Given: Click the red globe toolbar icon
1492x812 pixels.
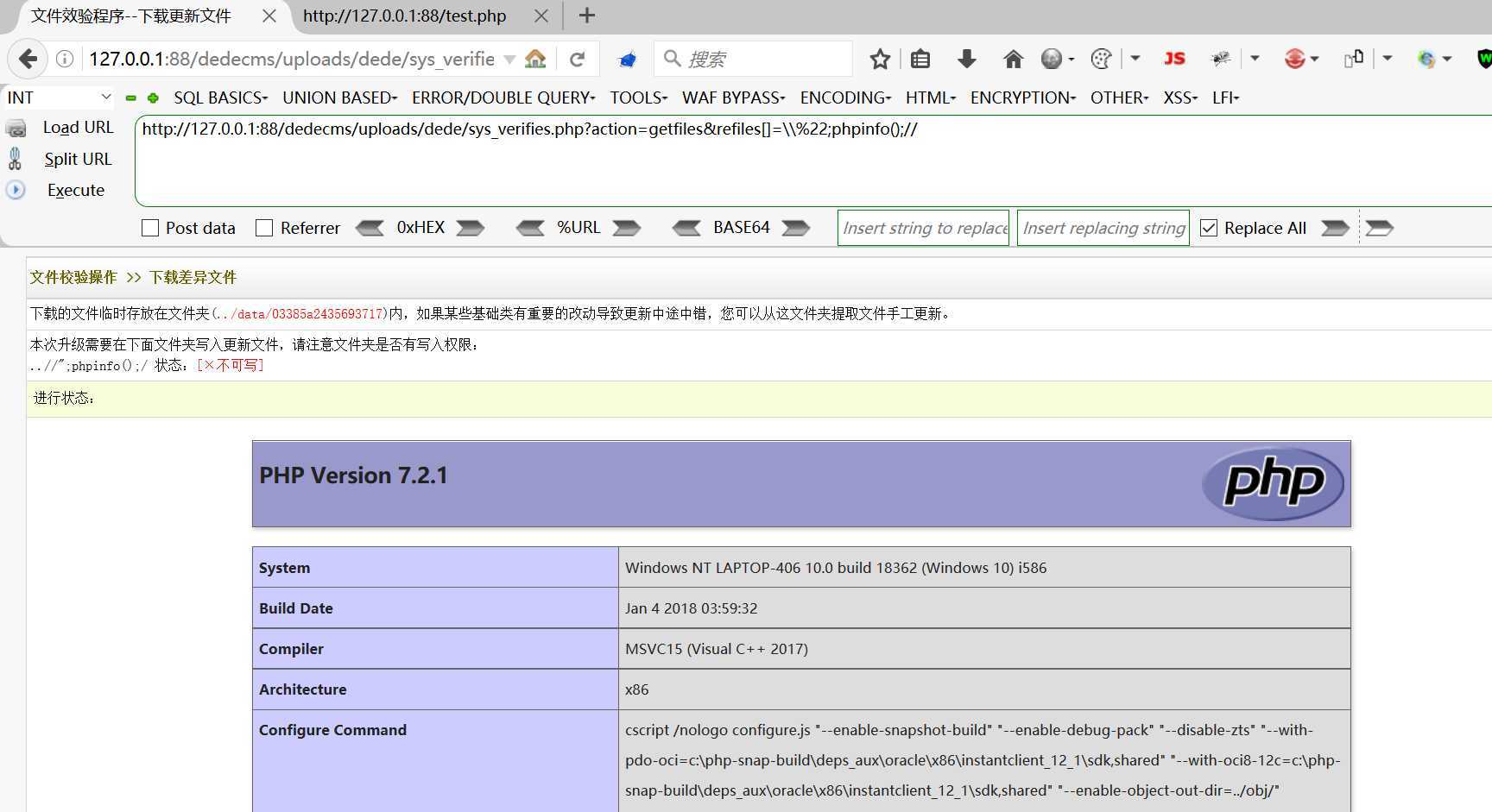Looking at the screenshot, I should click(1294, 59).
